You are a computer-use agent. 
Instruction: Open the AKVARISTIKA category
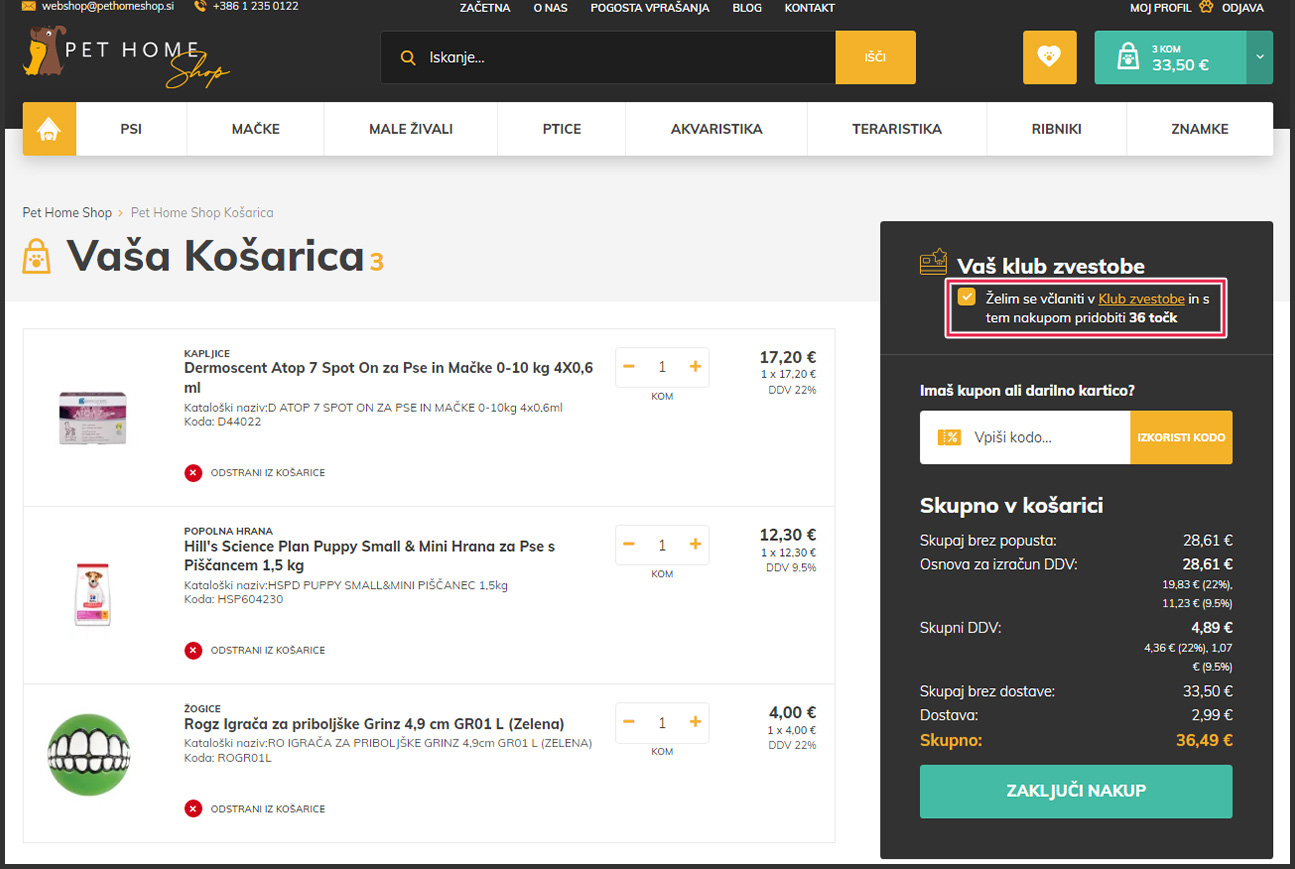coord(716,129)
